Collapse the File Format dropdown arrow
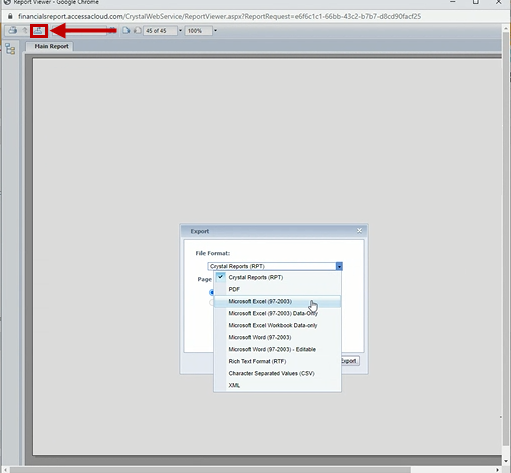Screen dimensions: 511x473 click(x=339, y=266)
